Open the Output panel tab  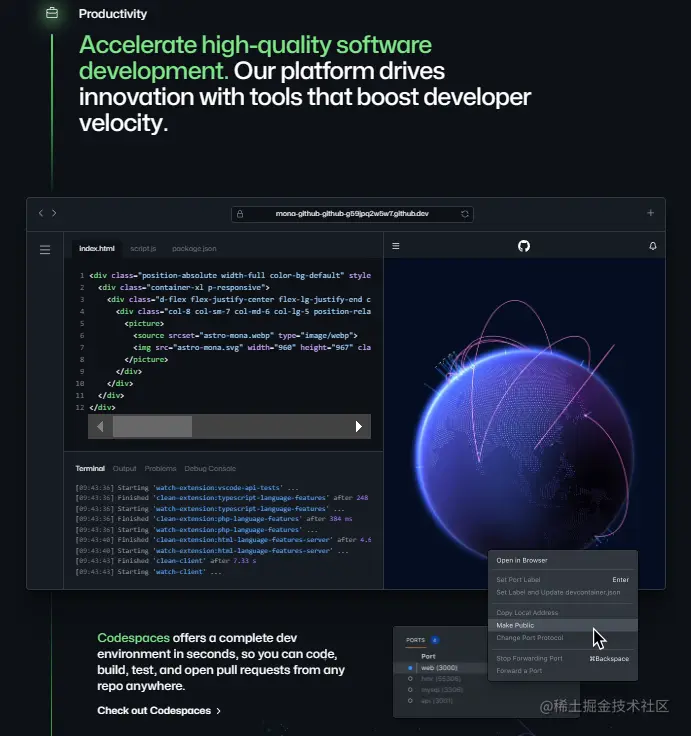coord(124,468)
